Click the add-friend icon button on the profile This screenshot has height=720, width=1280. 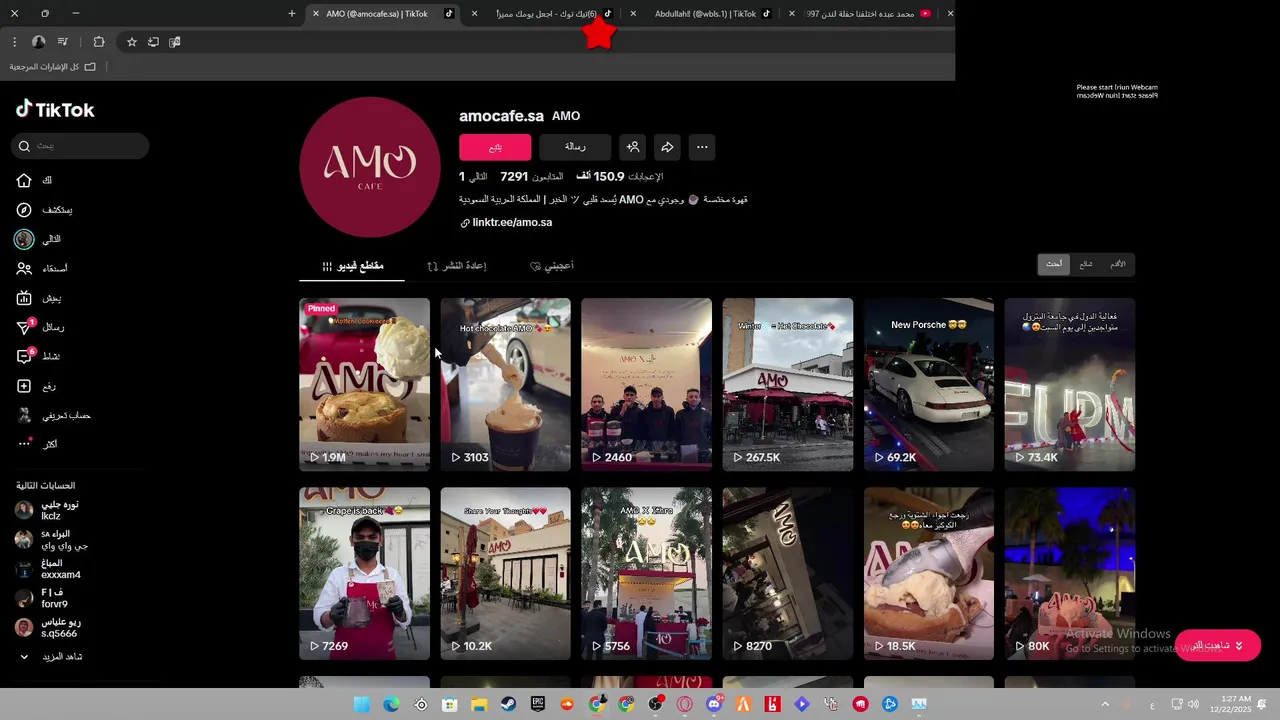633,147
